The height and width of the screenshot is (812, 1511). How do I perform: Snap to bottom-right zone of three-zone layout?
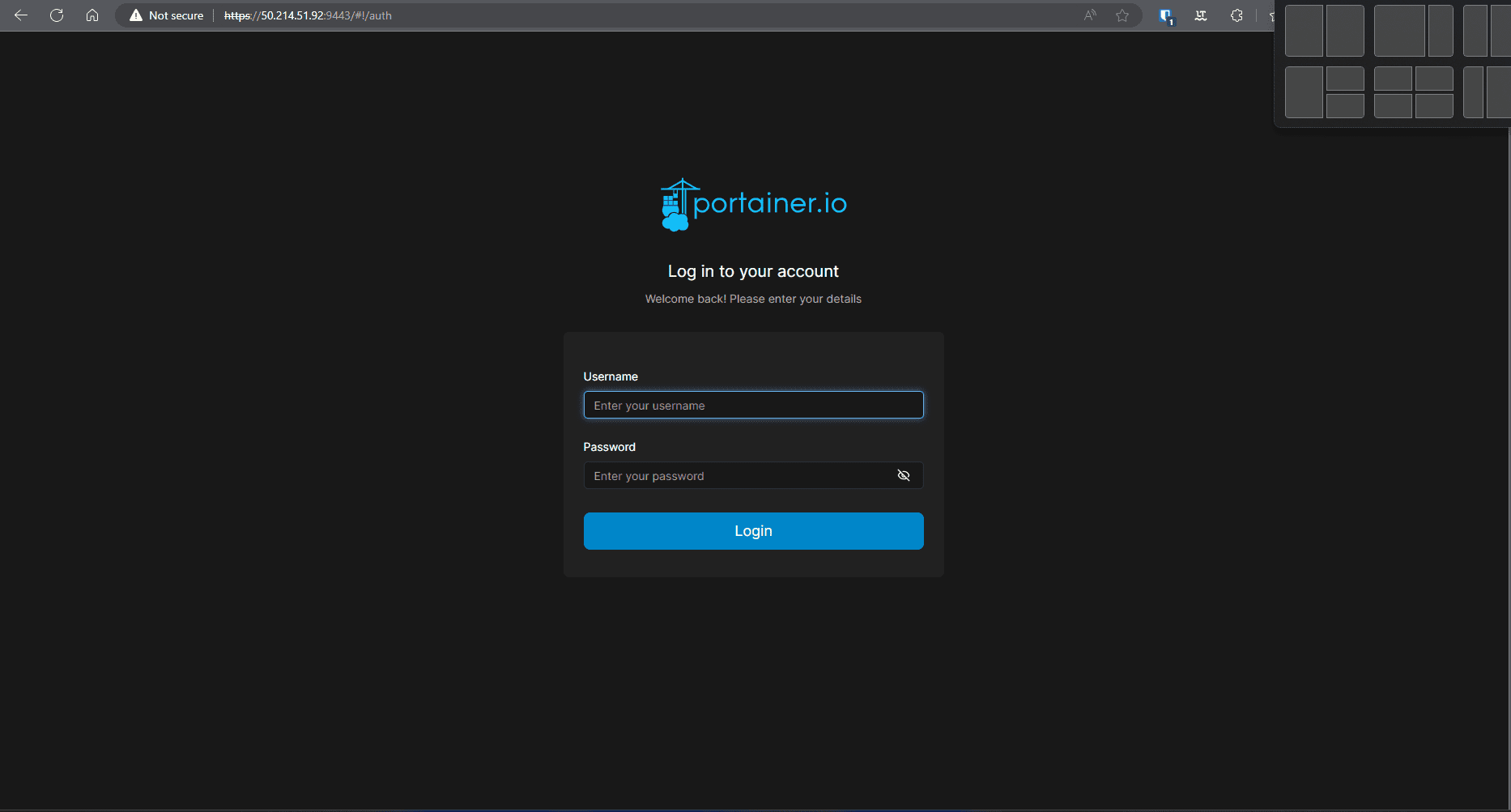pyautogui.click(x=1345, y=106)
